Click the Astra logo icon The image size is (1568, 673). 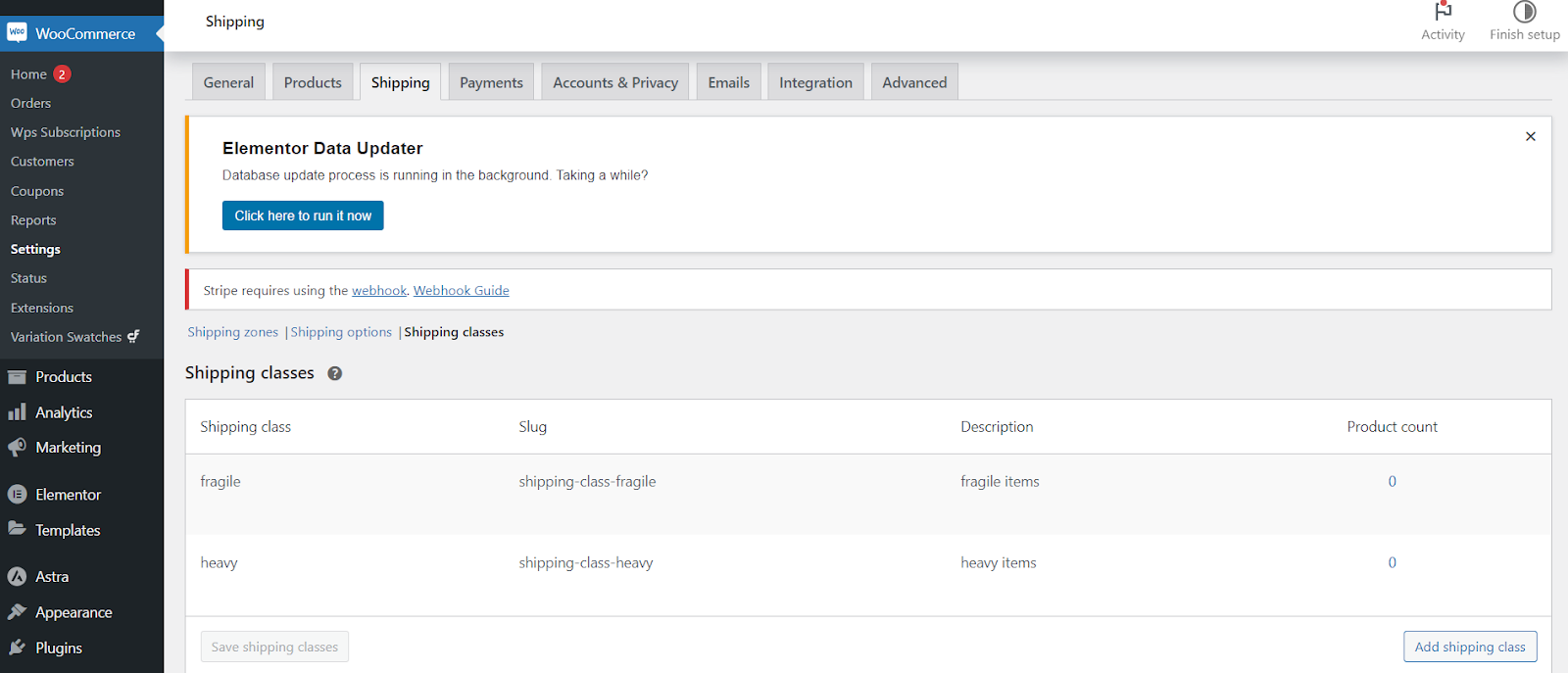coord(17,577)
